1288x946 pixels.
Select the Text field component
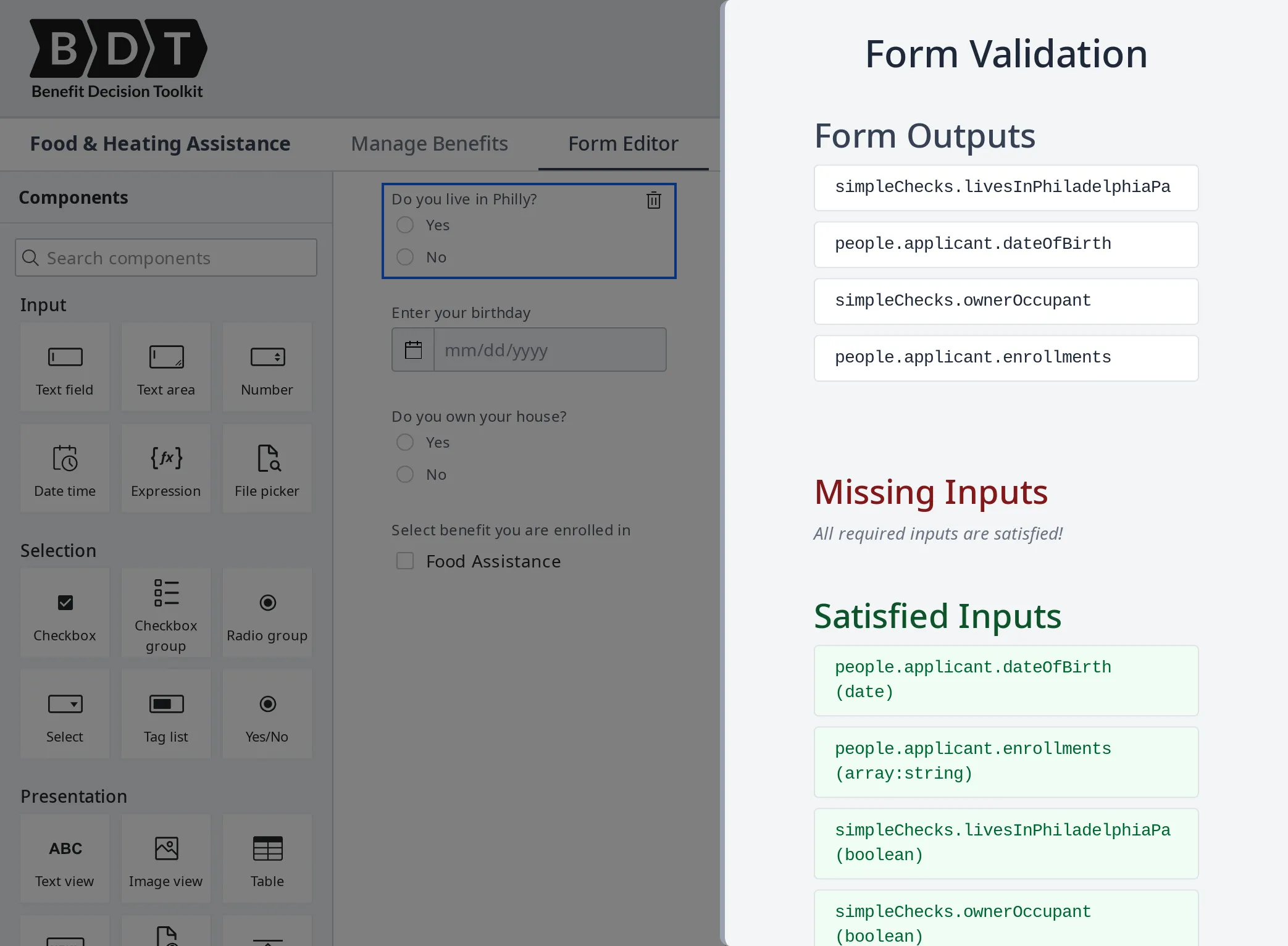(x=64, y=367)
